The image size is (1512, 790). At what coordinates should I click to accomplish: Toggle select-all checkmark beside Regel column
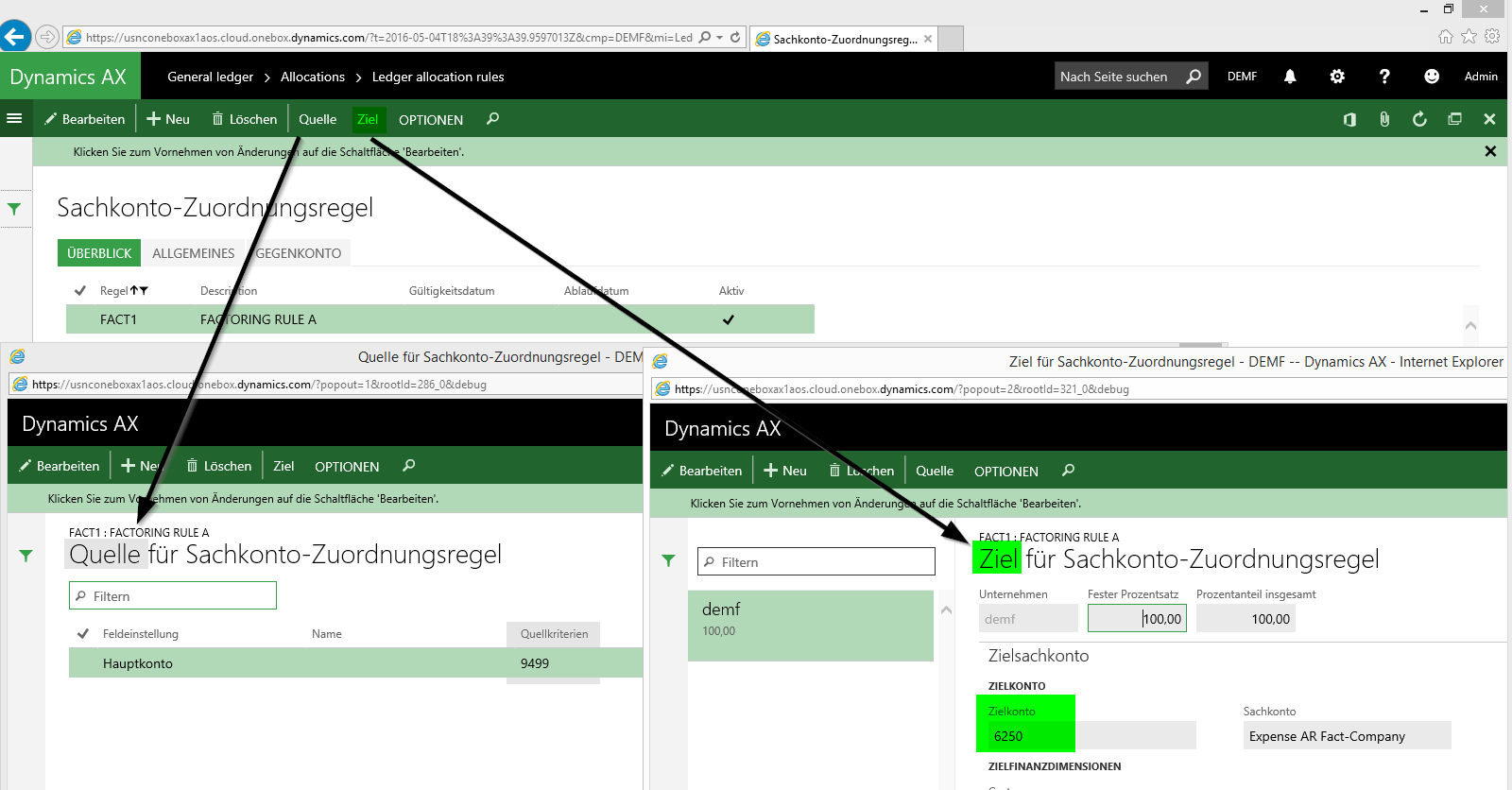(80, 291)
